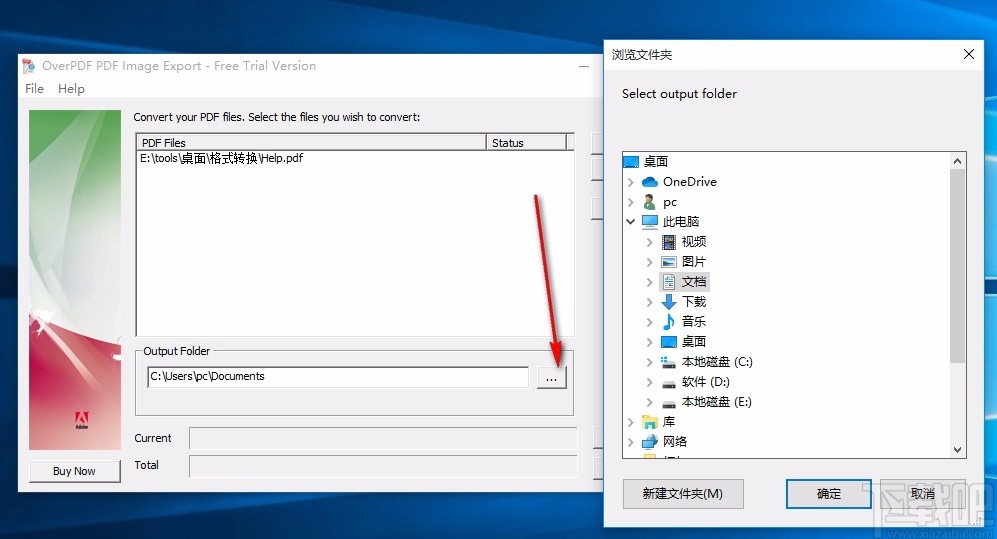Viewport: 997px width, 539px height.
Task: Minimize the OverPDF window
Action: (x=584, y=66)
